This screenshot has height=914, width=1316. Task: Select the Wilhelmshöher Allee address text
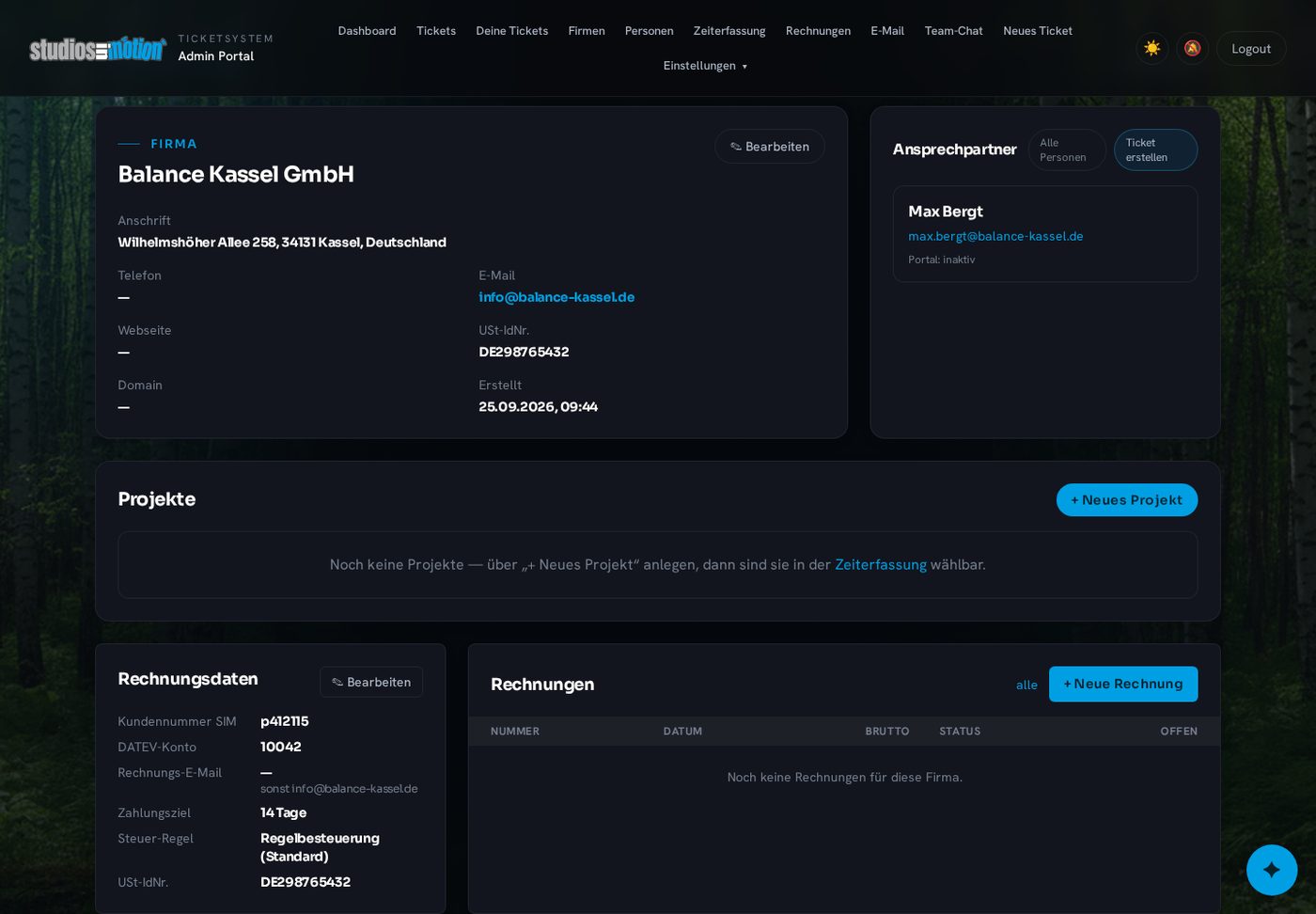pyautogui.click(x=282, y=243)
